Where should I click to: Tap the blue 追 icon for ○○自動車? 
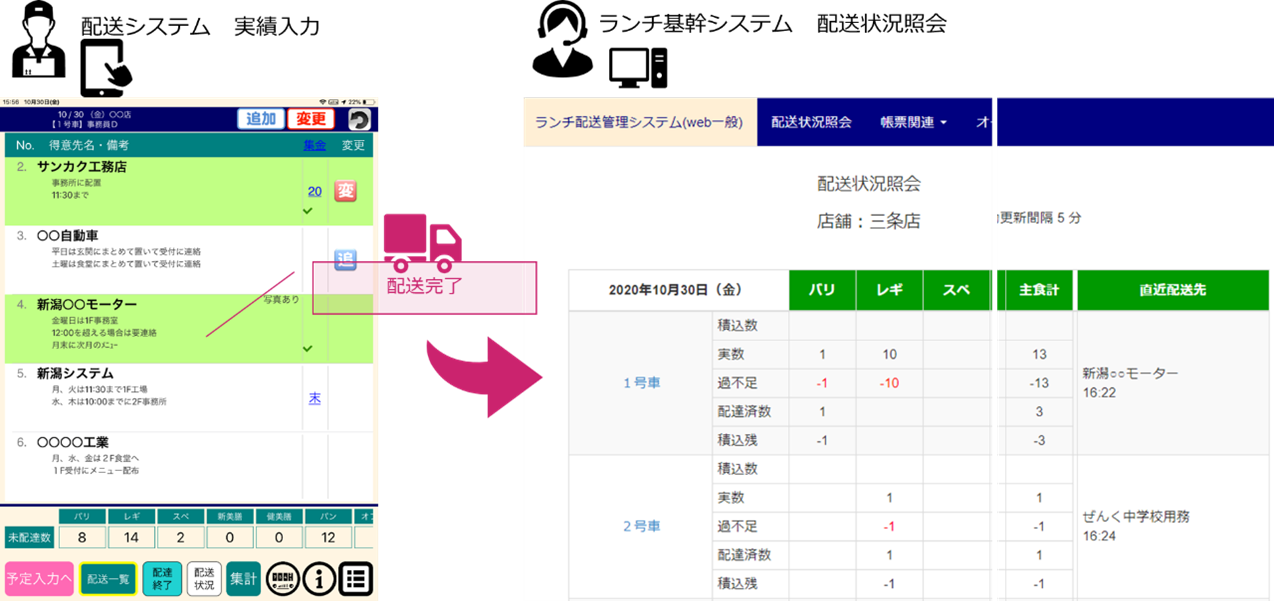tap(345, 260)
